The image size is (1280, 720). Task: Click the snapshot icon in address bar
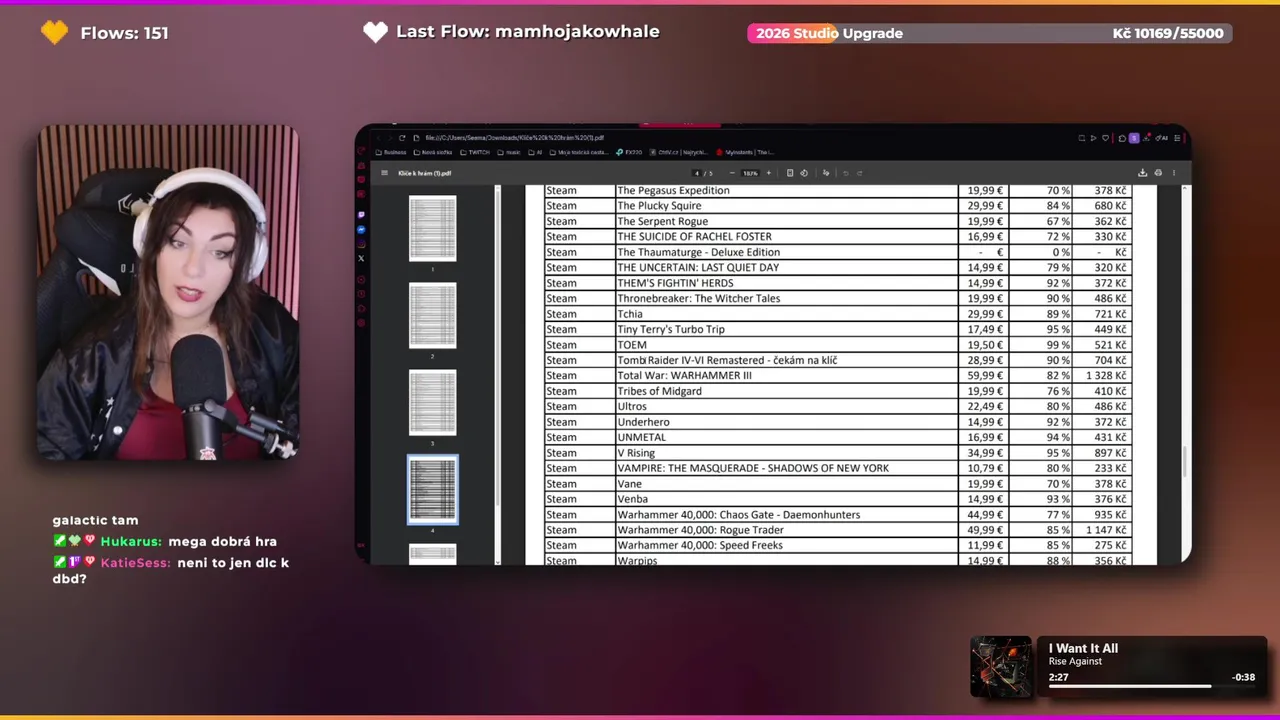point(1082,138)
